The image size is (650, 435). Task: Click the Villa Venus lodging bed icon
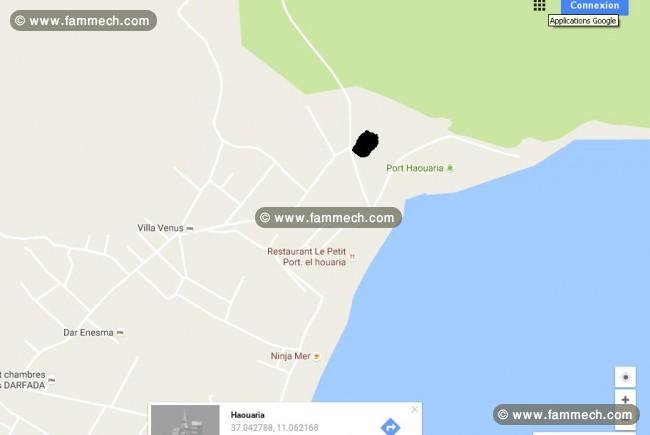point(190,228)
